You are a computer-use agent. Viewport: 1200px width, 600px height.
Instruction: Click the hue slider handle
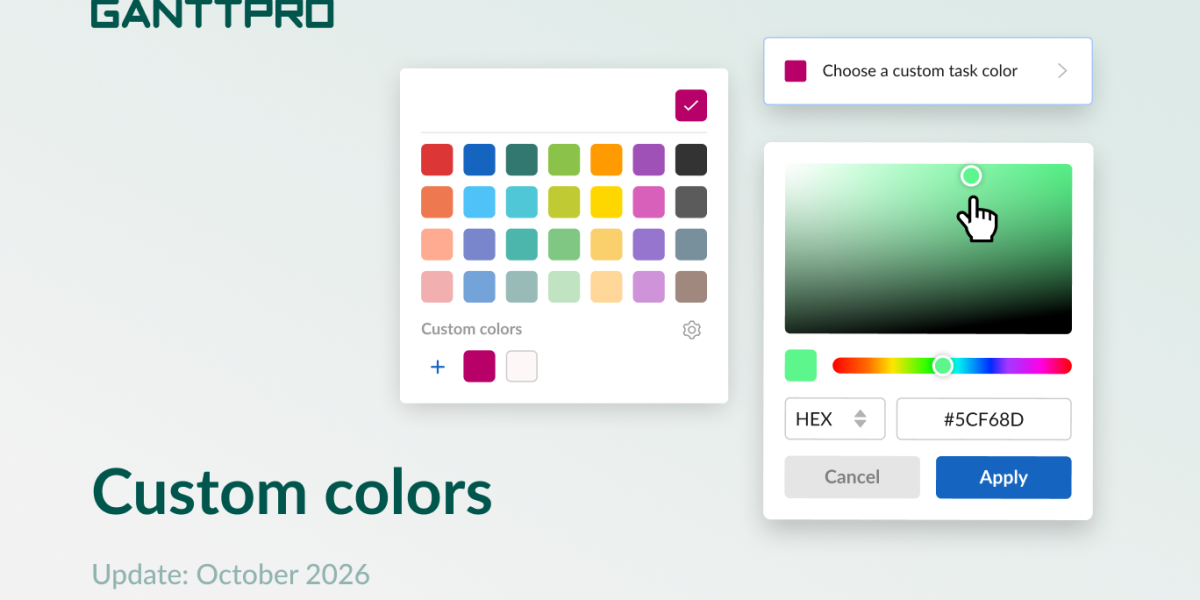pyautogui.click(x=942, y=366)
